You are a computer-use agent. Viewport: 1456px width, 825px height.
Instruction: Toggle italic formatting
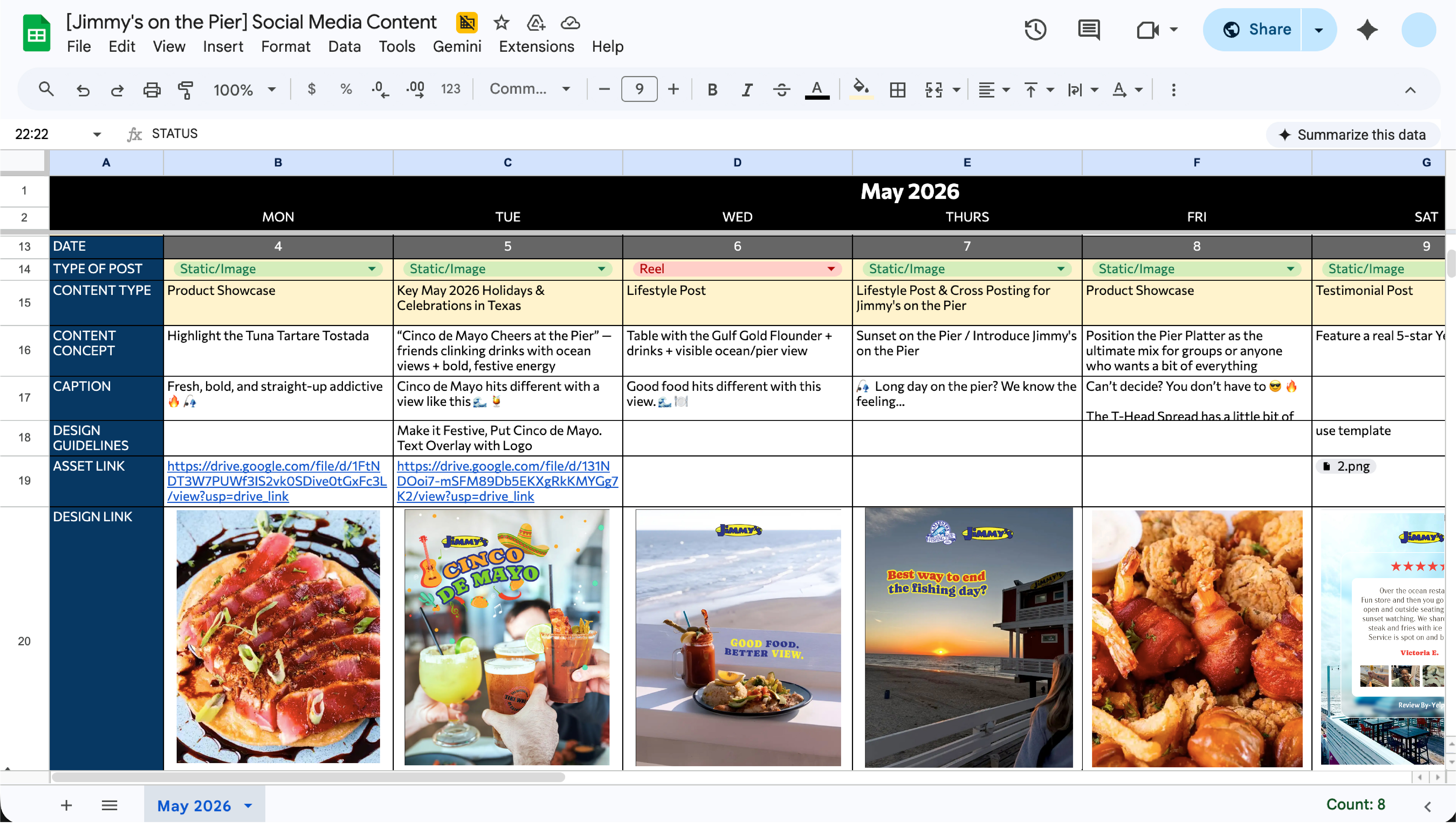tap(747, 90)
